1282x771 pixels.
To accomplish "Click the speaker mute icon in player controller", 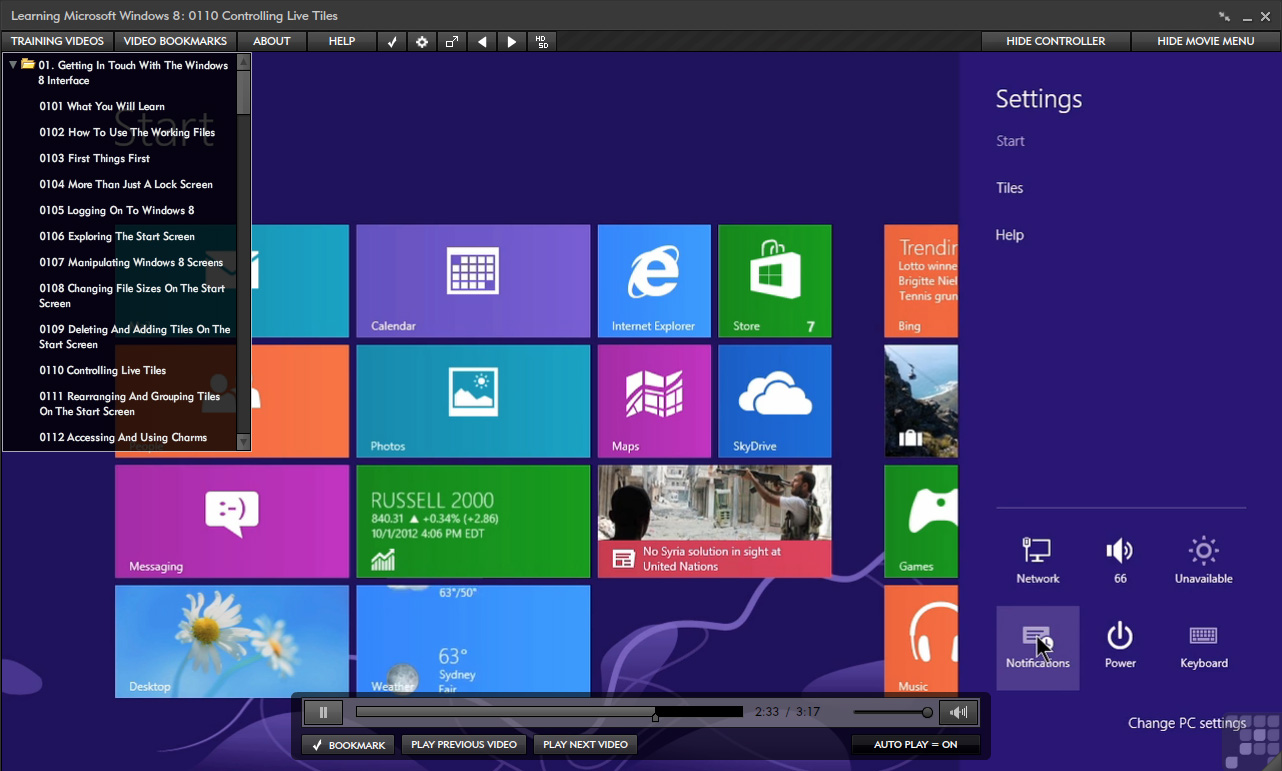I will pos(959,712).
